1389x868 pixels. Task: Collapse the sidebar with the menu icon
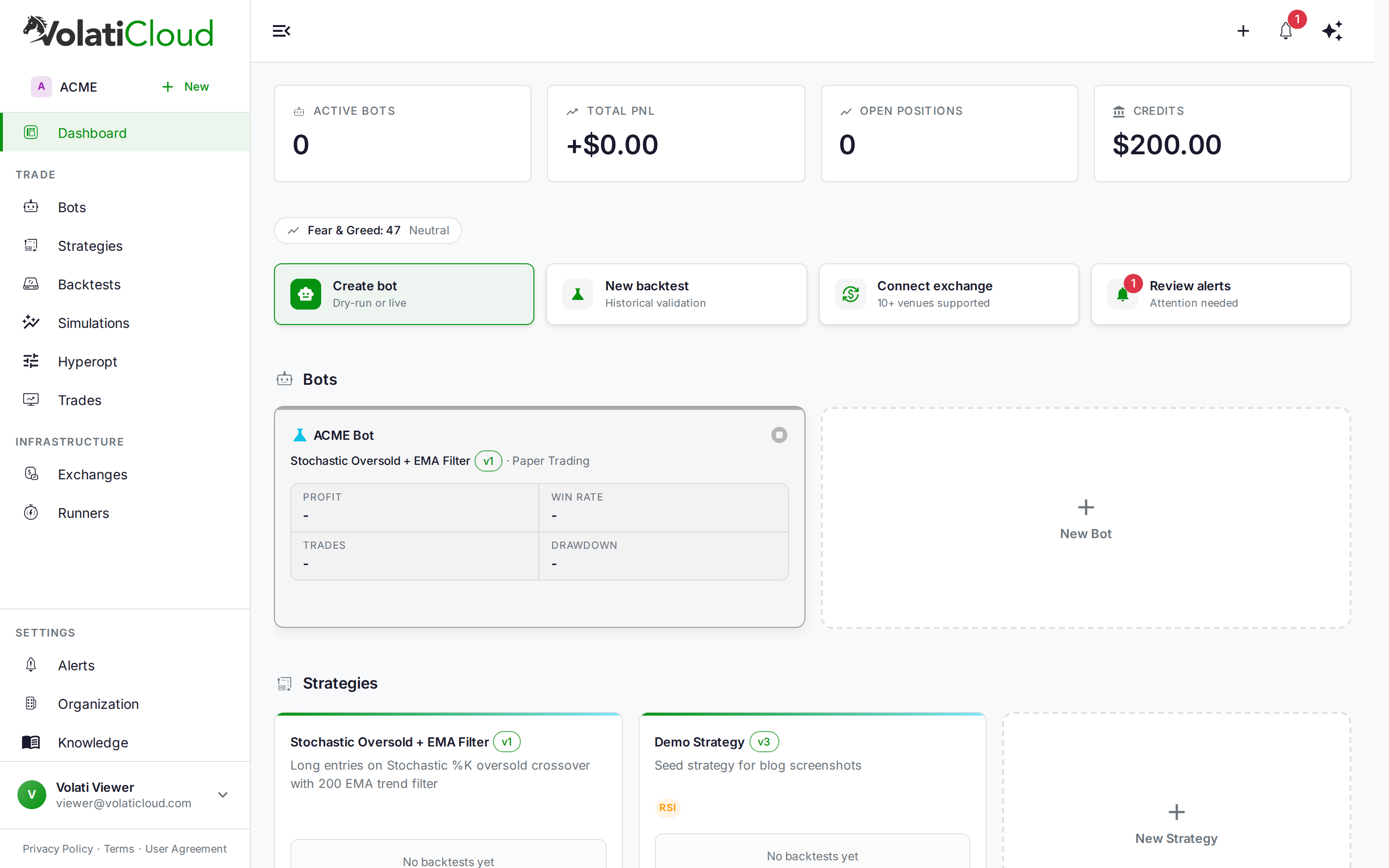[281, 31]
